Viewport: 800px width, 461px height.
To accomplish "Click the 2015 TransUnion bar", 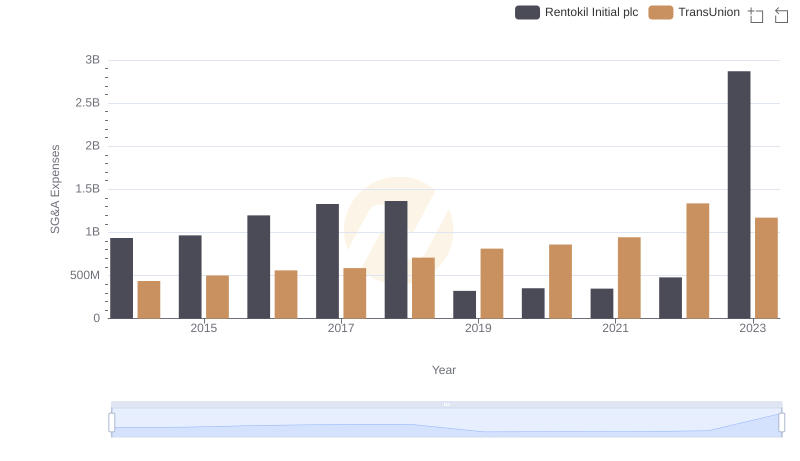I will tap(217, 297).
